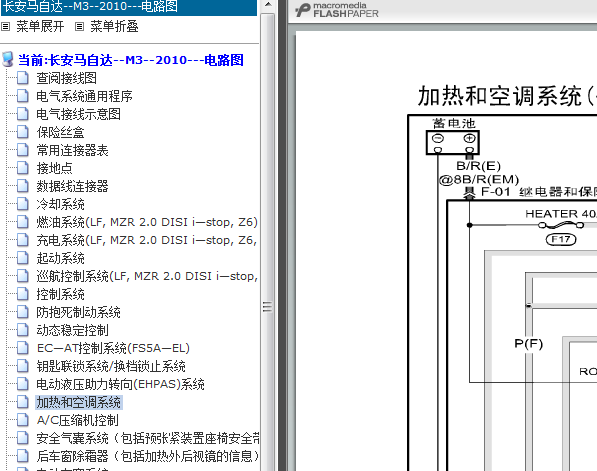
Task: Click the scroll-up arrow of the left panel
Action: click(x=268, y=5)
